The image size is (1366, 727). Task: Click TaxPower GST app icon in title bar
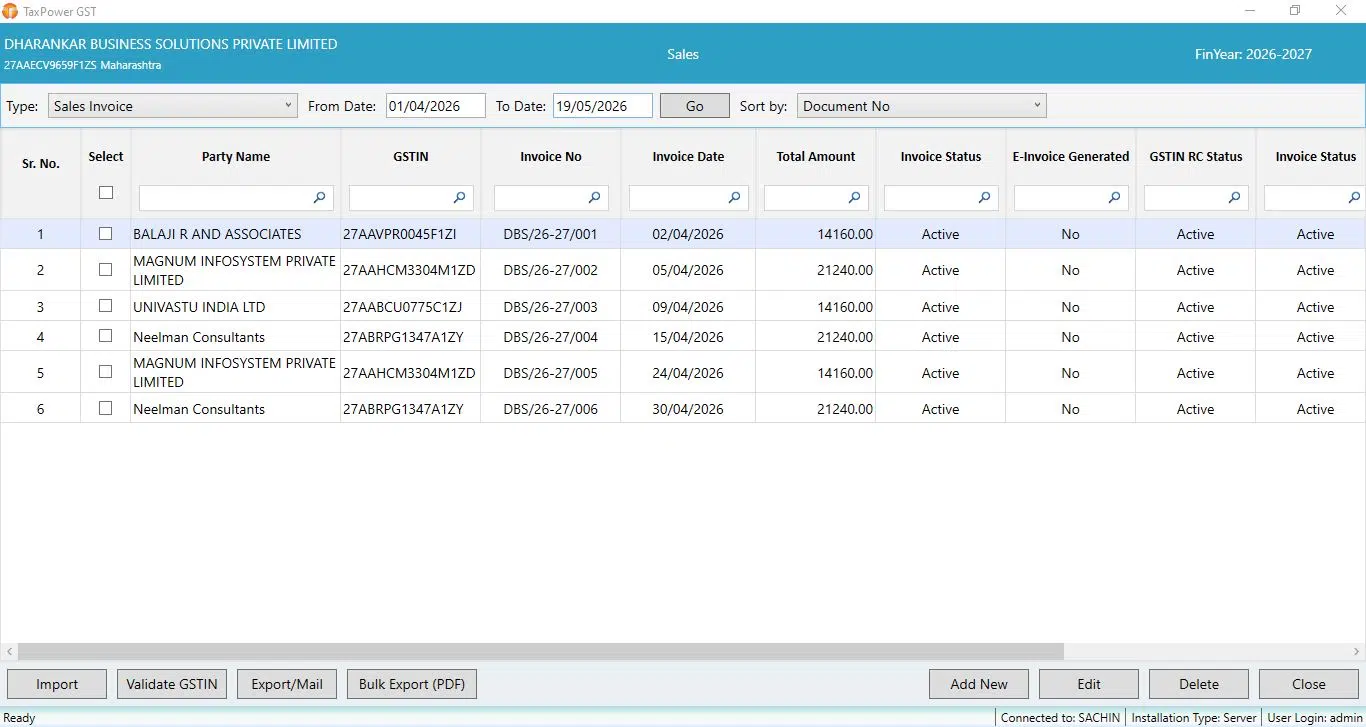tap(10, 11)
